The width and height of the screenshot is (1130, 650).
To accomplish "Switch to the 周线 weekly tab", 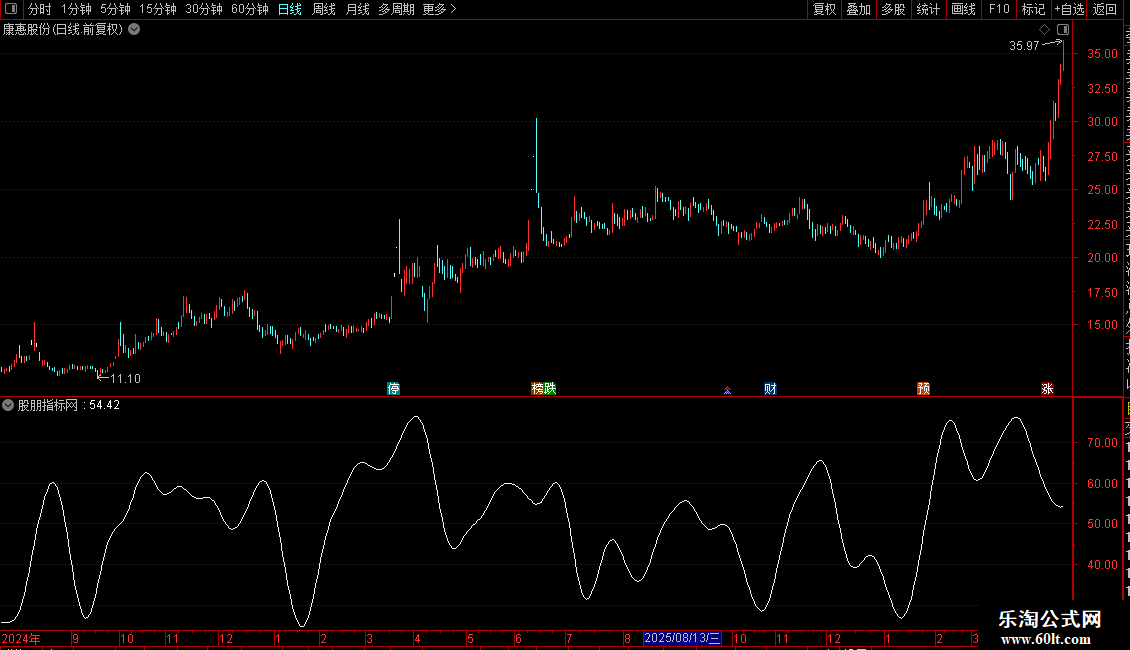I will pos(324,9).
